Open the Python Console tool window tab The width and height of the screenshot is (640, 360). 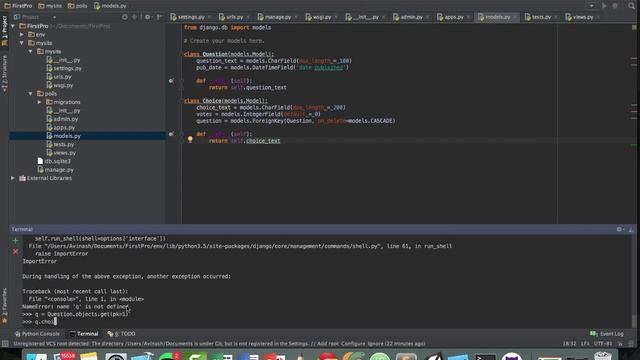[x=37, y=334]
